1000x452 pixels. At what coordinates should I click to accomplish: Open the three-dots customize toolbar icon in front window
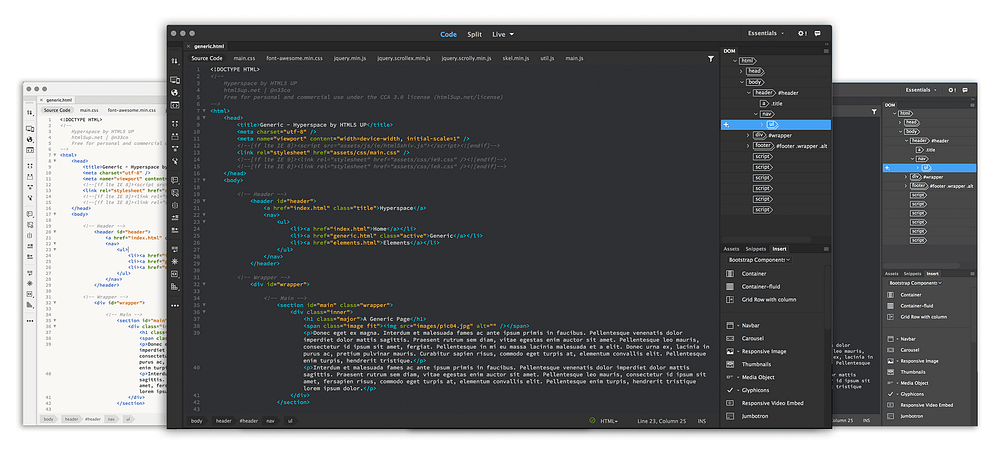(x=175, y=305)
